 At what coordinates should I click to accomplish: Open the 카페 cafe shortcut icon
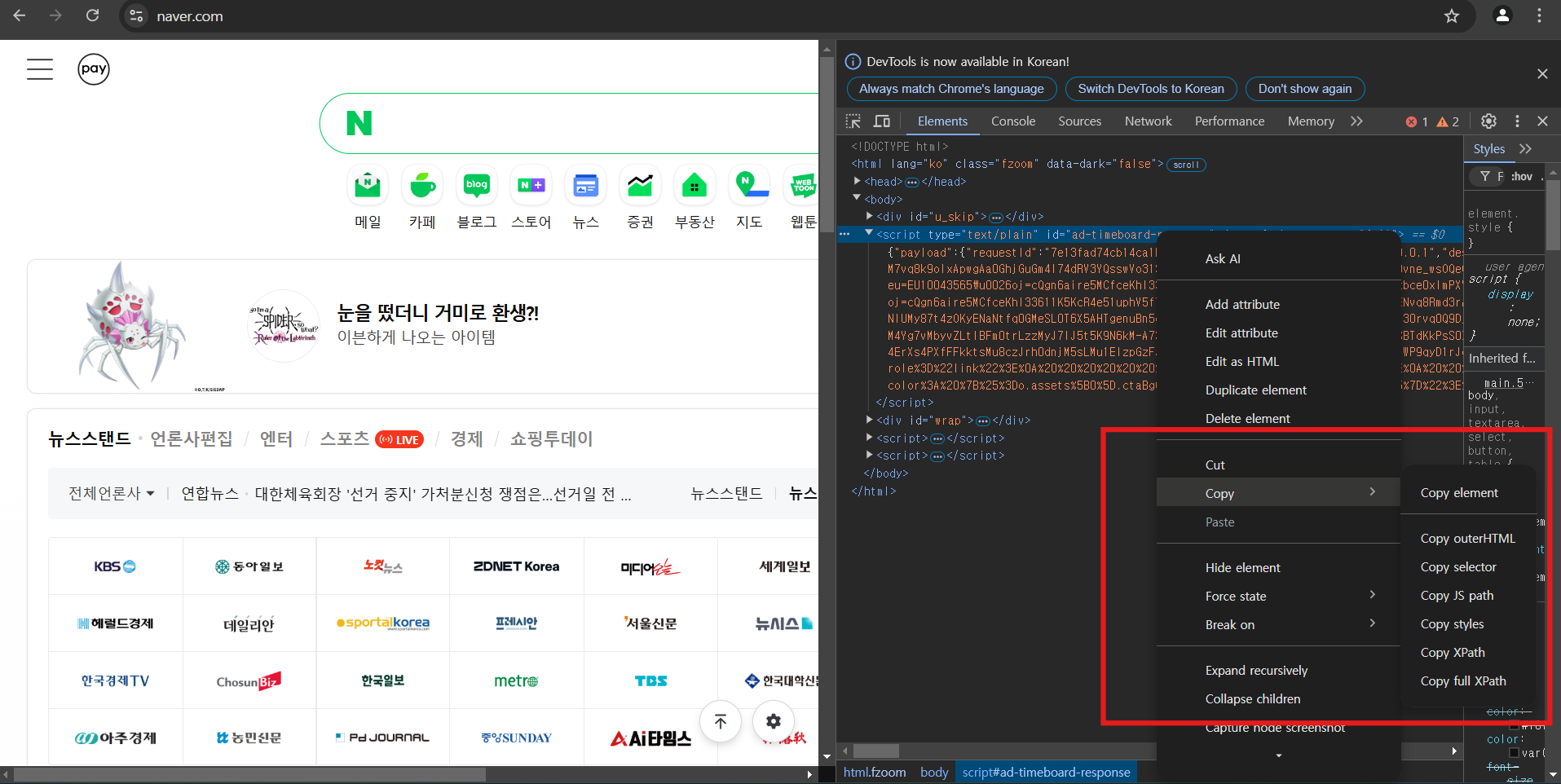coord(422,186)
